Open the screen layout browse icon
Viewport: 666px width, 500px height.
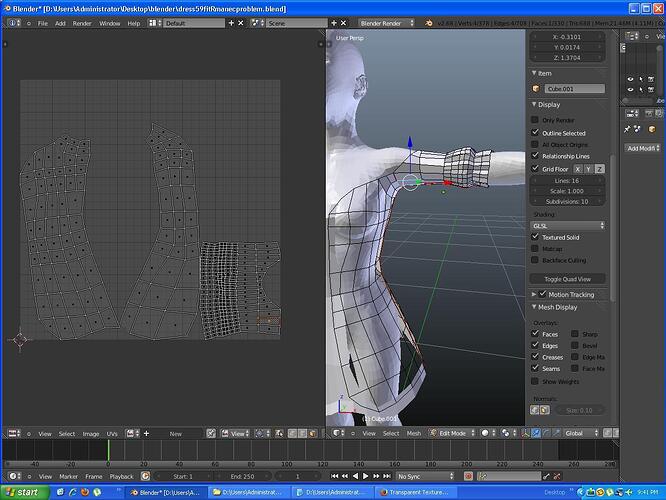pos(154,23)
